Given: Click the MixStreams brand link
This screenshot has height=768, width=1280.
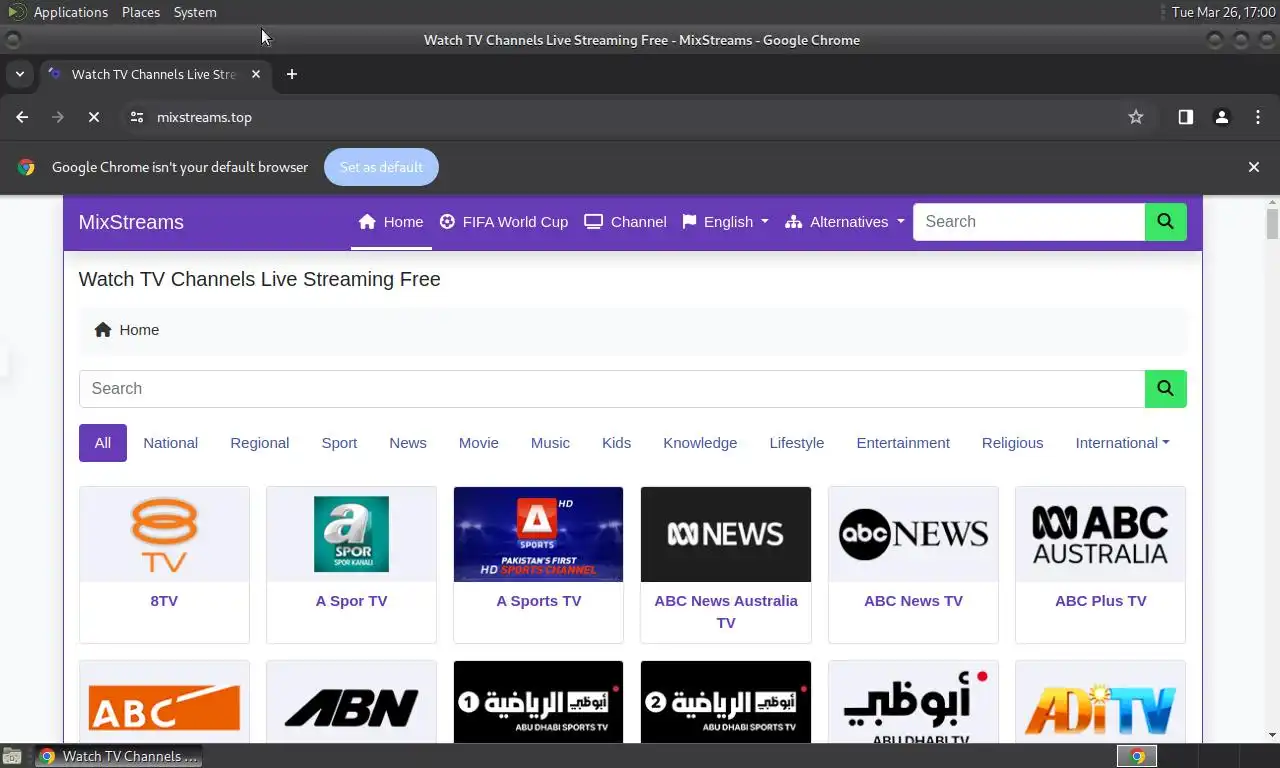Looking at the screenshot, I should [131, 222].
